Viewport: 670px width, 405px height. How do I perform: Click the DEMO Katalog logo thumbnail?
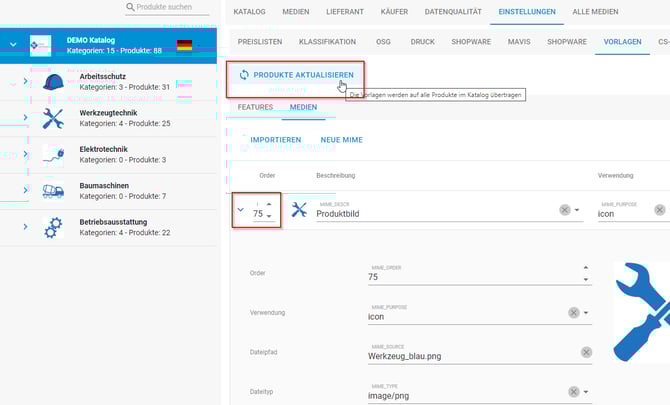click(41, 45)
